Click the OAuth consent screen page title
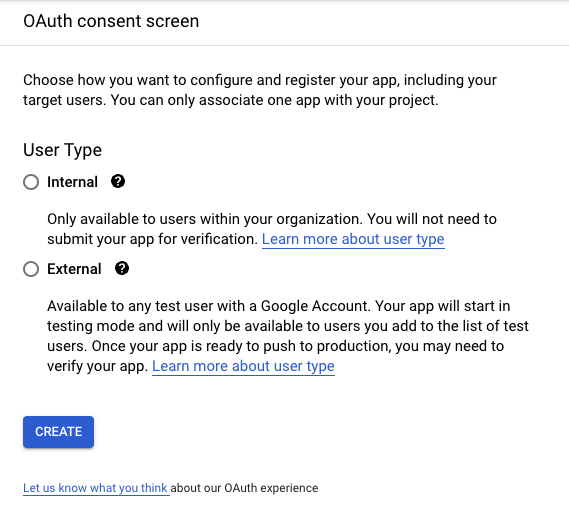 [111, 21]
